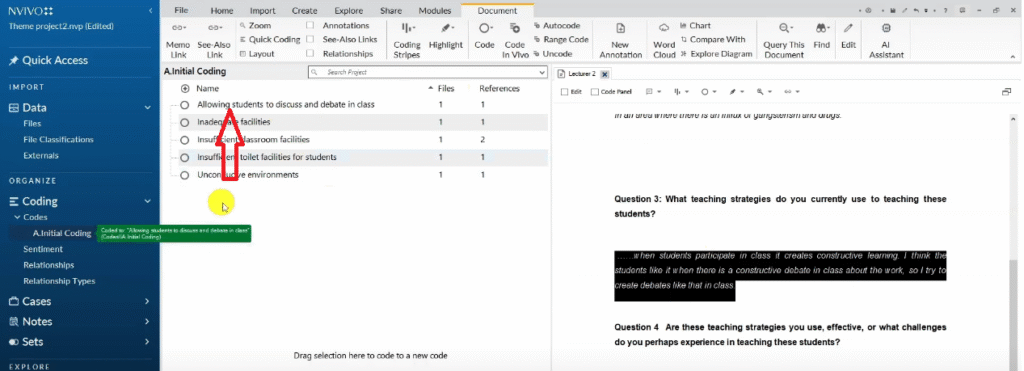Switch to the Explore tab
Image resolution: width=1024 pixels, height=371 pixels.
[x=349, y=10]
